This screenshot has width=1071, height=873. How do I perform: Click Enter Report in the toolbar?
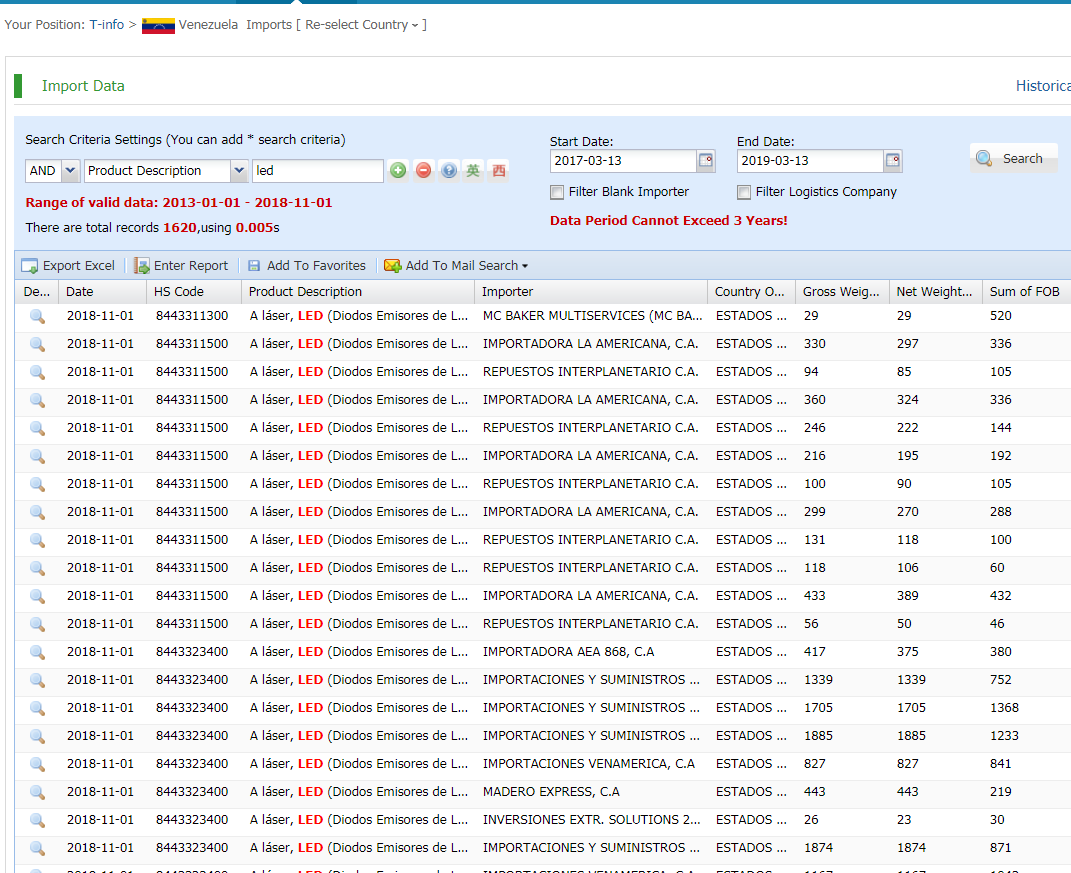[181, 266]
